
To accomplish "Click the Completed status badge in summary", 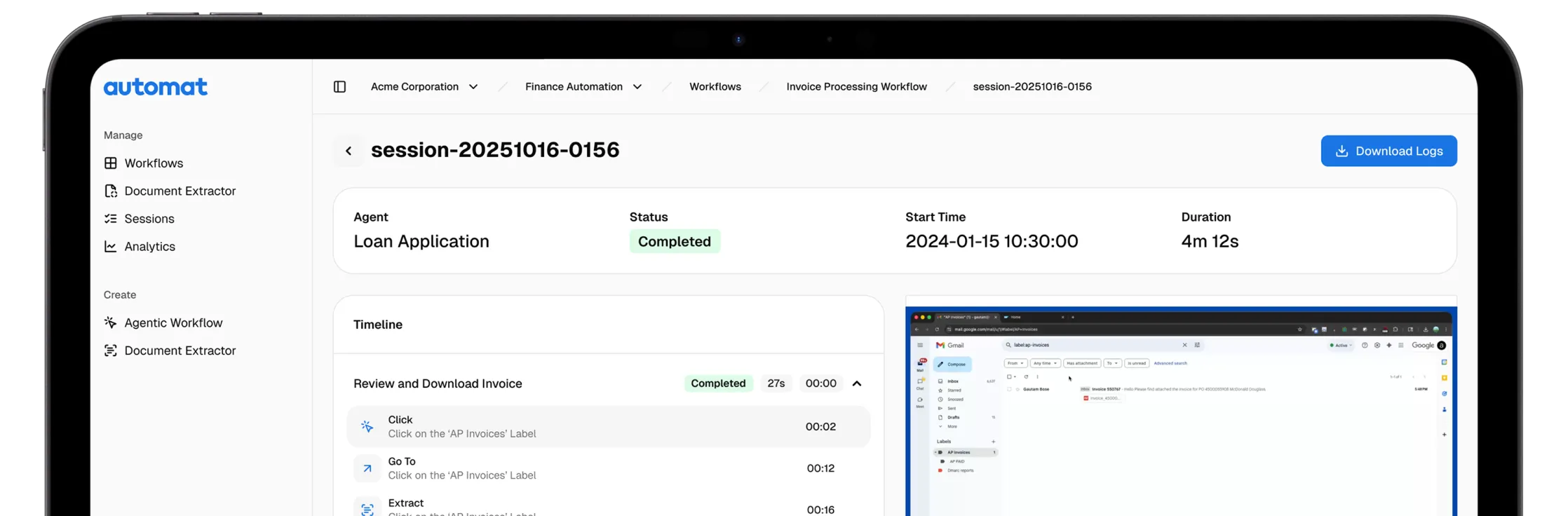I will (x=675, y=242).
